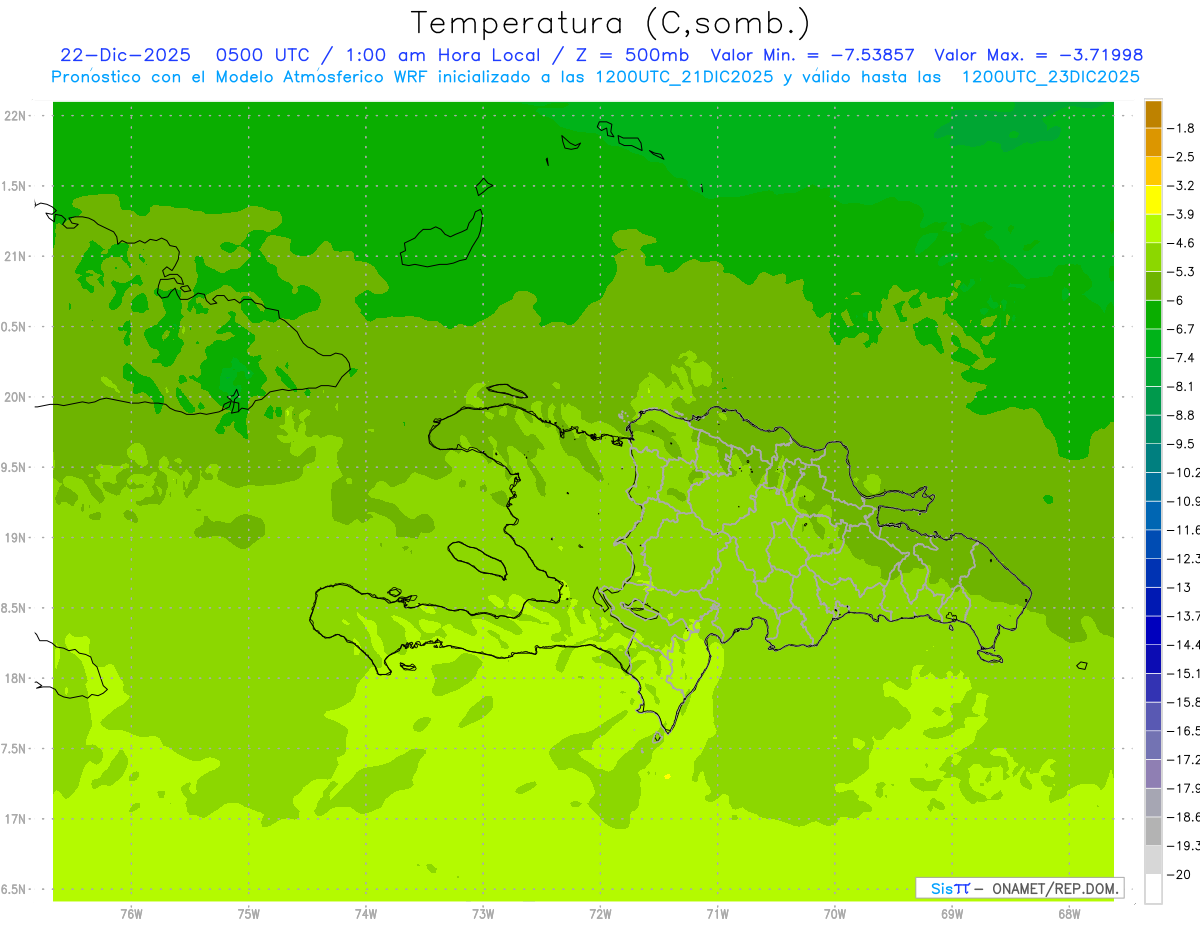Click the "70W" longitude axis label

[835, 914]
